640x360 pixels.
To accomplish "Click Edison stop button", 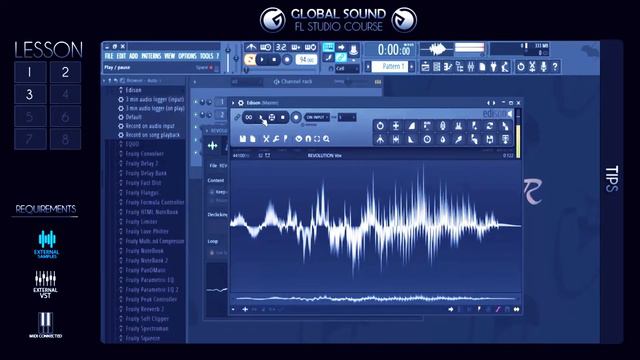I will (282, 118).
